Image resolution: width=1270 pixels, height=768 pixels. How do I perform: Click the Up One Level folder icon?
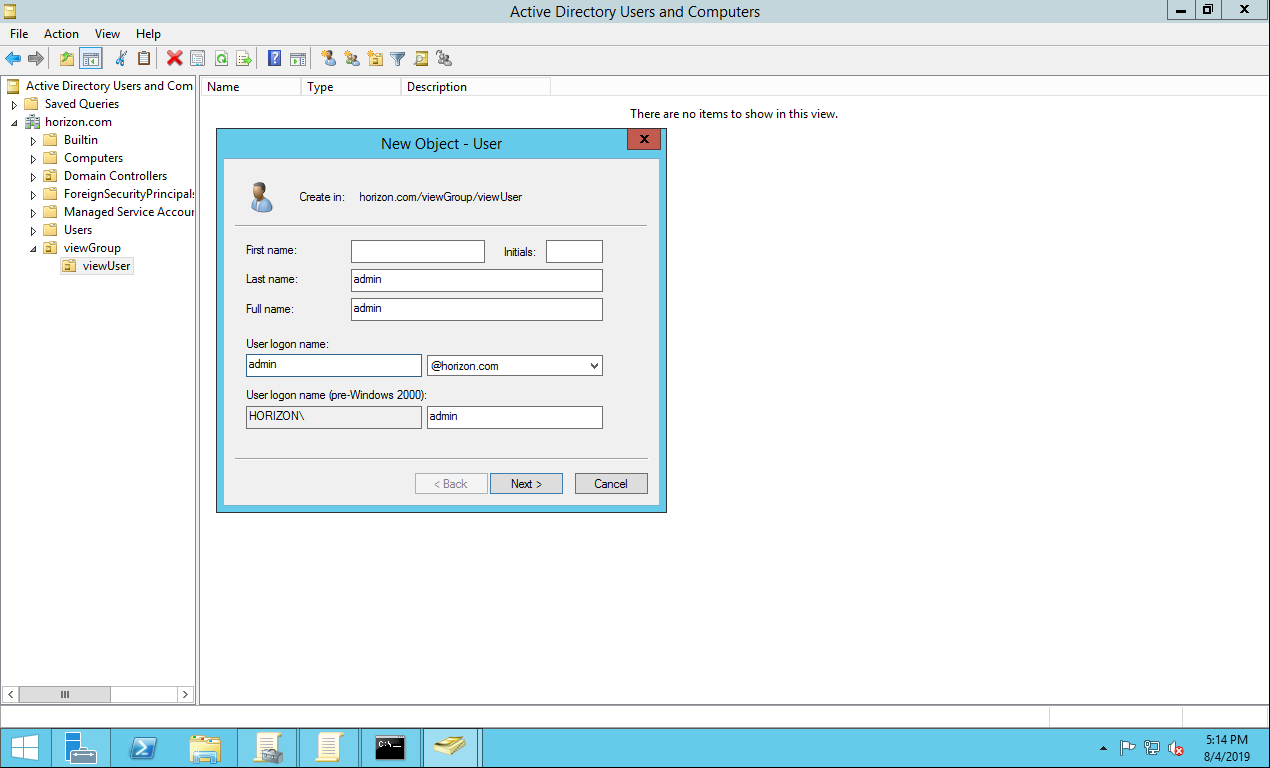(66, 59)
